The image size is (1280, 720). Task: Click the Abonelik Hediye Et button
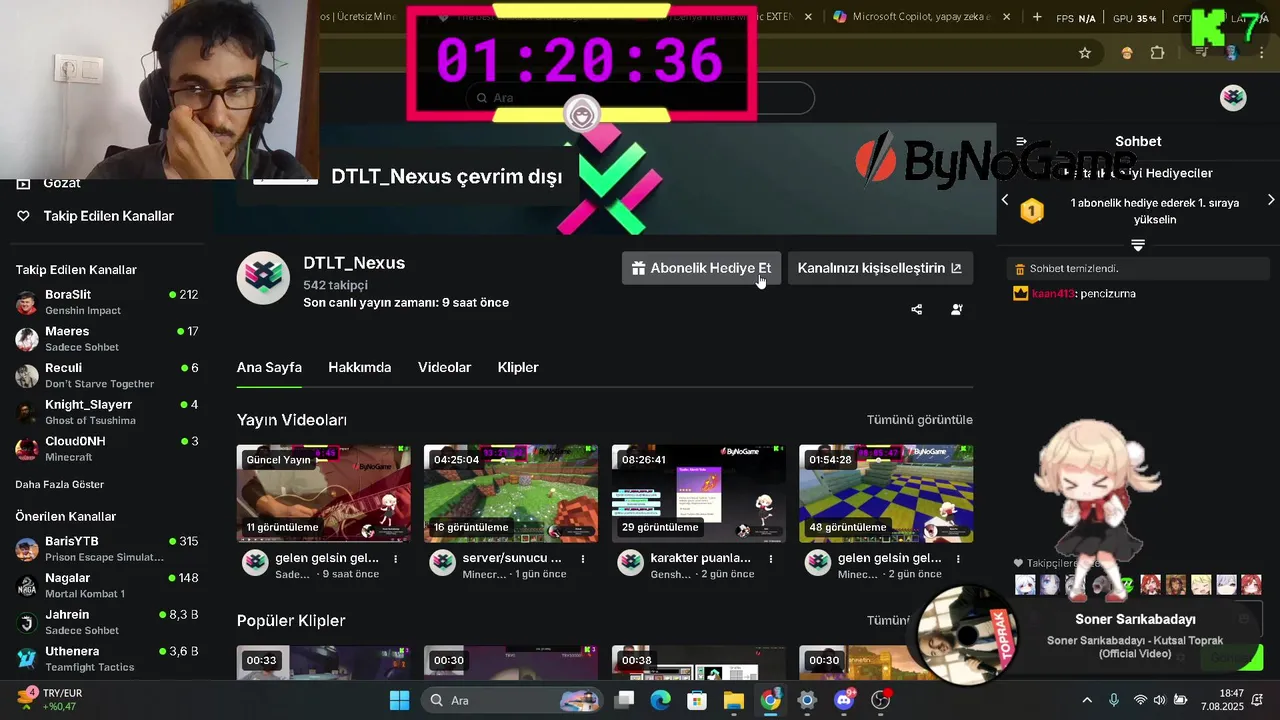tap(701, 268)
